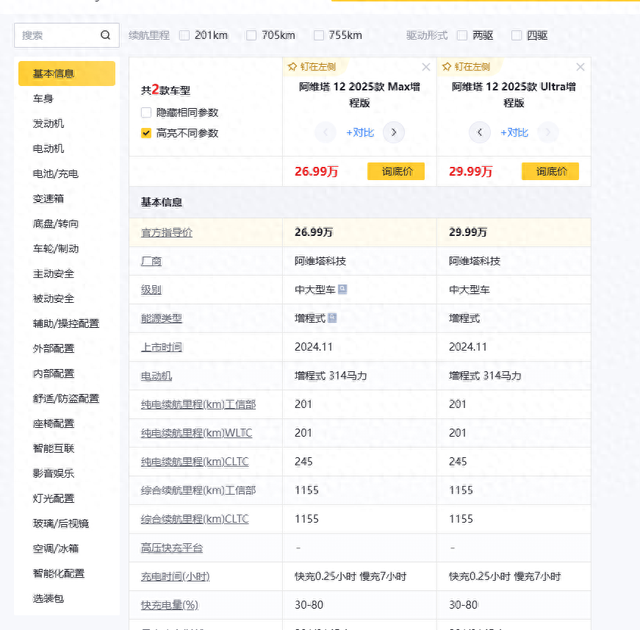640x630 pixels.
Task: Enable 隐藏相同参数 checkbox
Action: [x=146, y=112]
